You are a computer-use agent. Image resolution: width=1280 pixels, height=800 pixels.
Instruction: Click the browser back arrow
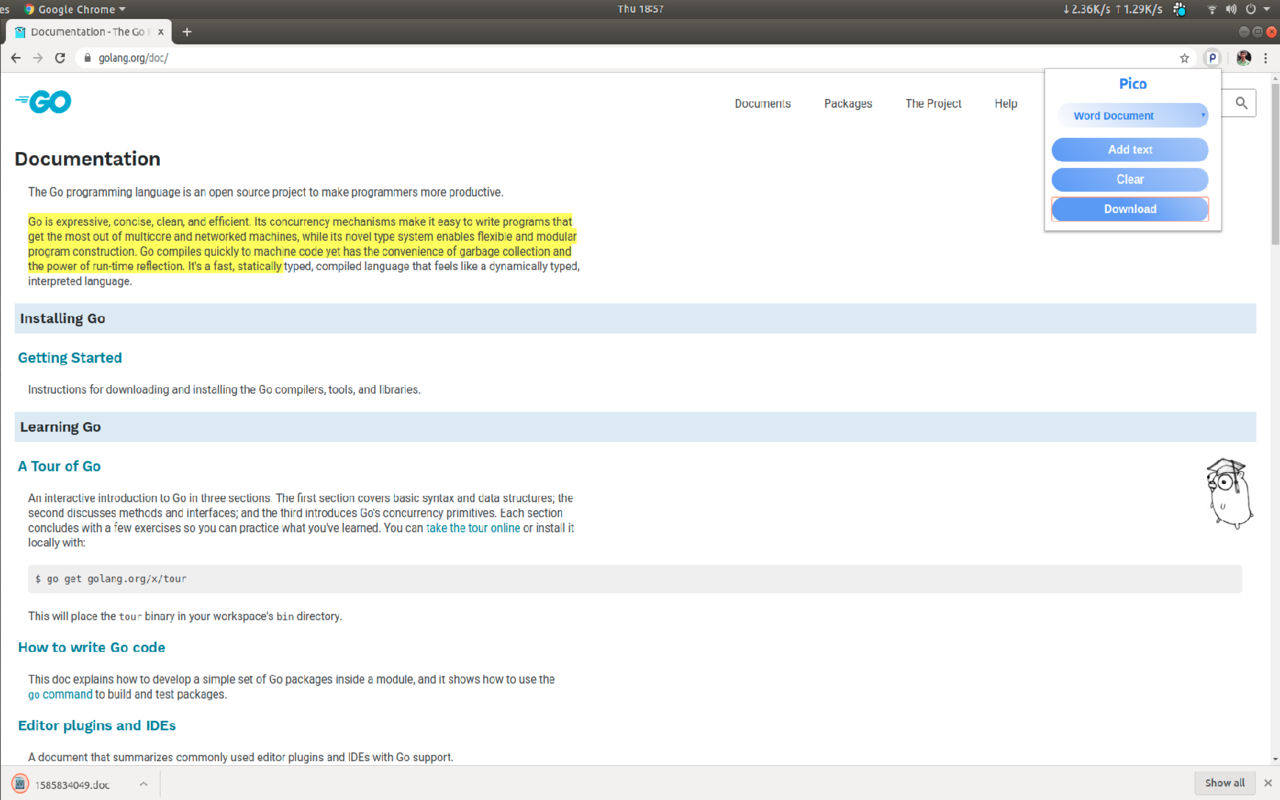click(15, 58)
